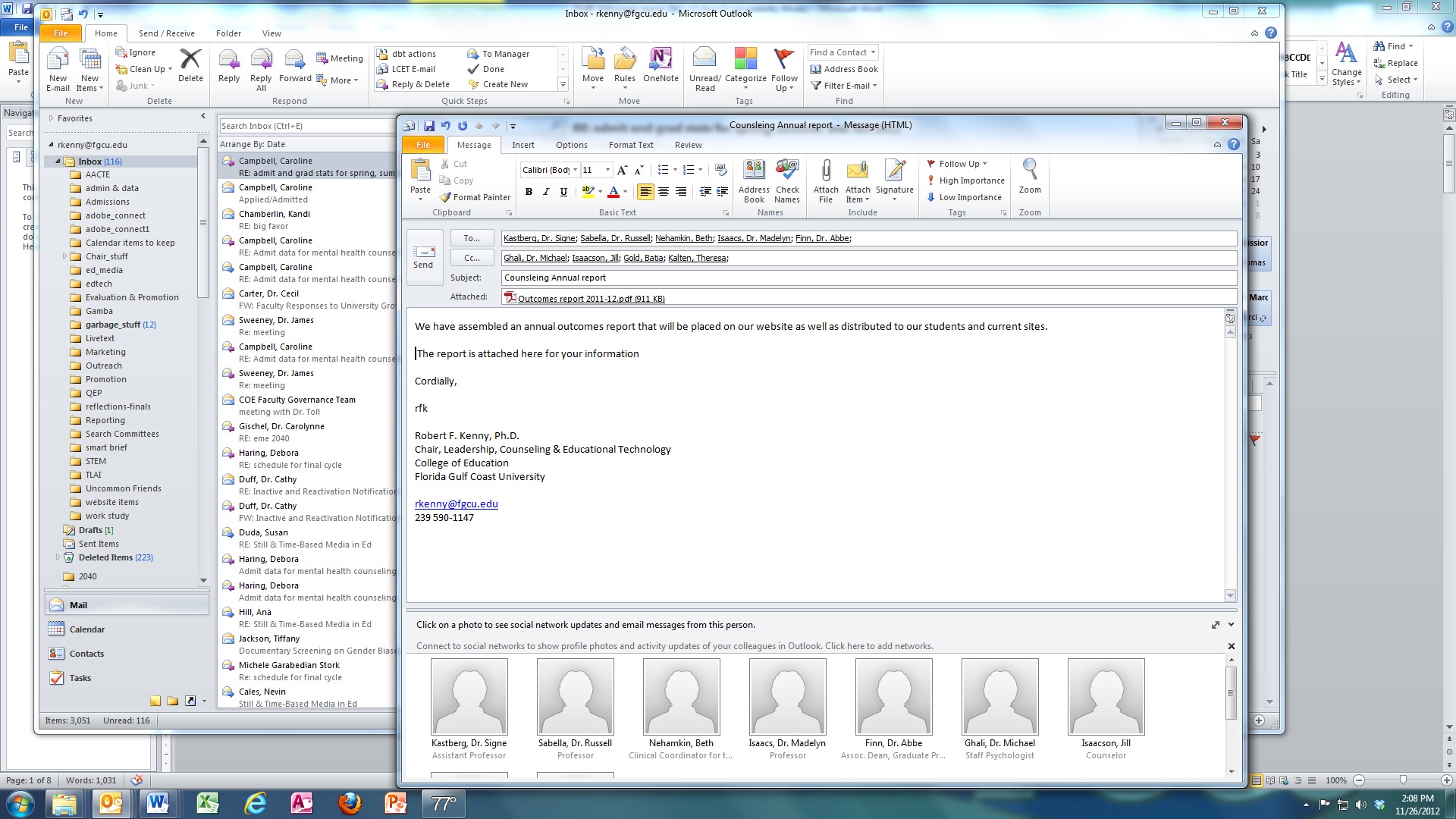Screen dimensions: 1456x819
Task: Open Attach Item menu
Action: click(x=858, y=181)
